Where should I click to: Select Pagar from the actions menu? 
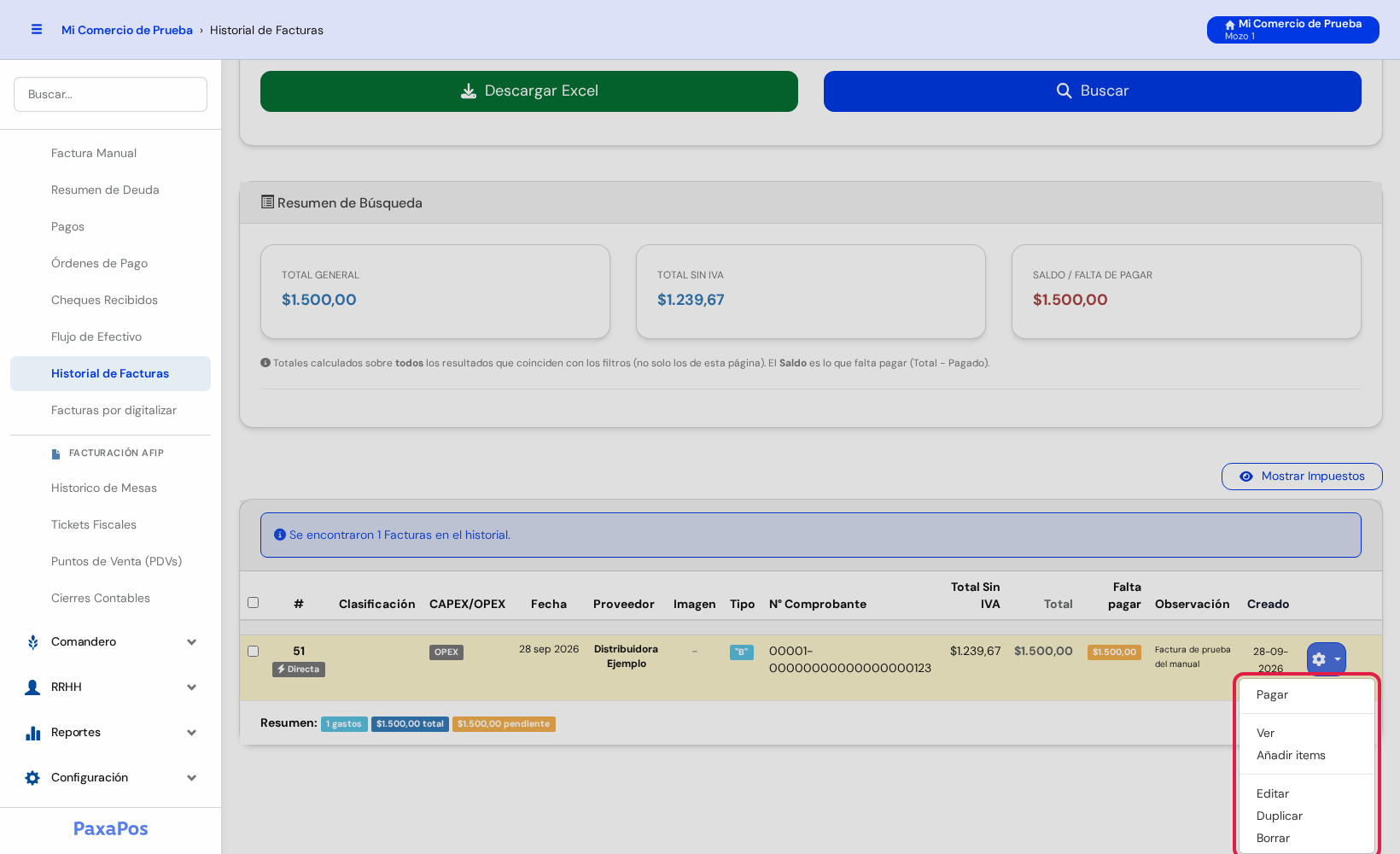pos(1306,695)
